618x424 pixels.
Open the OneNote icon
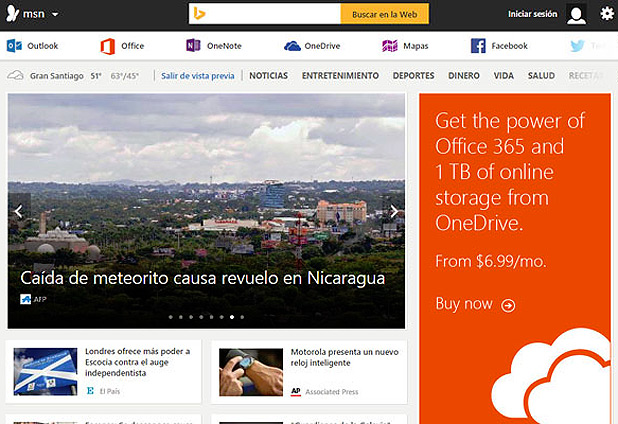point(193,46)
